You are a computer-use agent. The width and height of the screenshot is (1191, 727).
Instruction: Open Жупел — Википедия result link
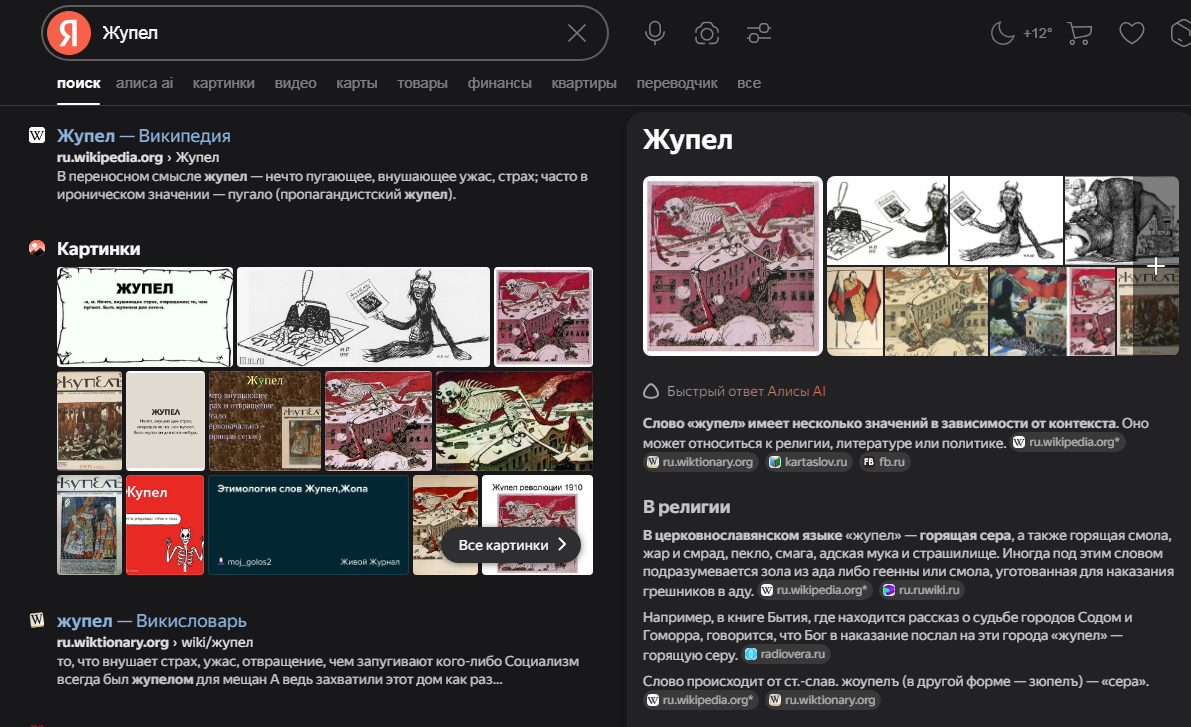pos(144,135)
